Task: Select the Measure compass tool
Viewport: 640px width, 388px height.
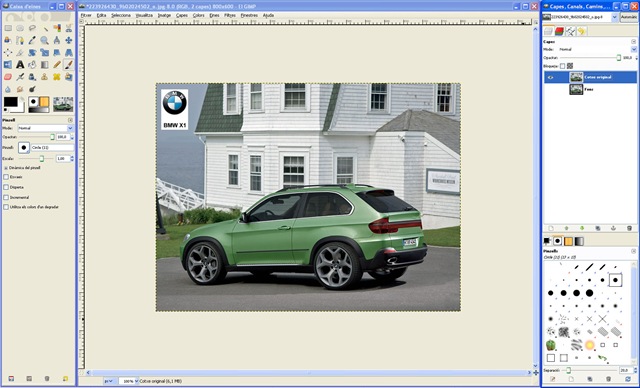Action: click(57, 40)
